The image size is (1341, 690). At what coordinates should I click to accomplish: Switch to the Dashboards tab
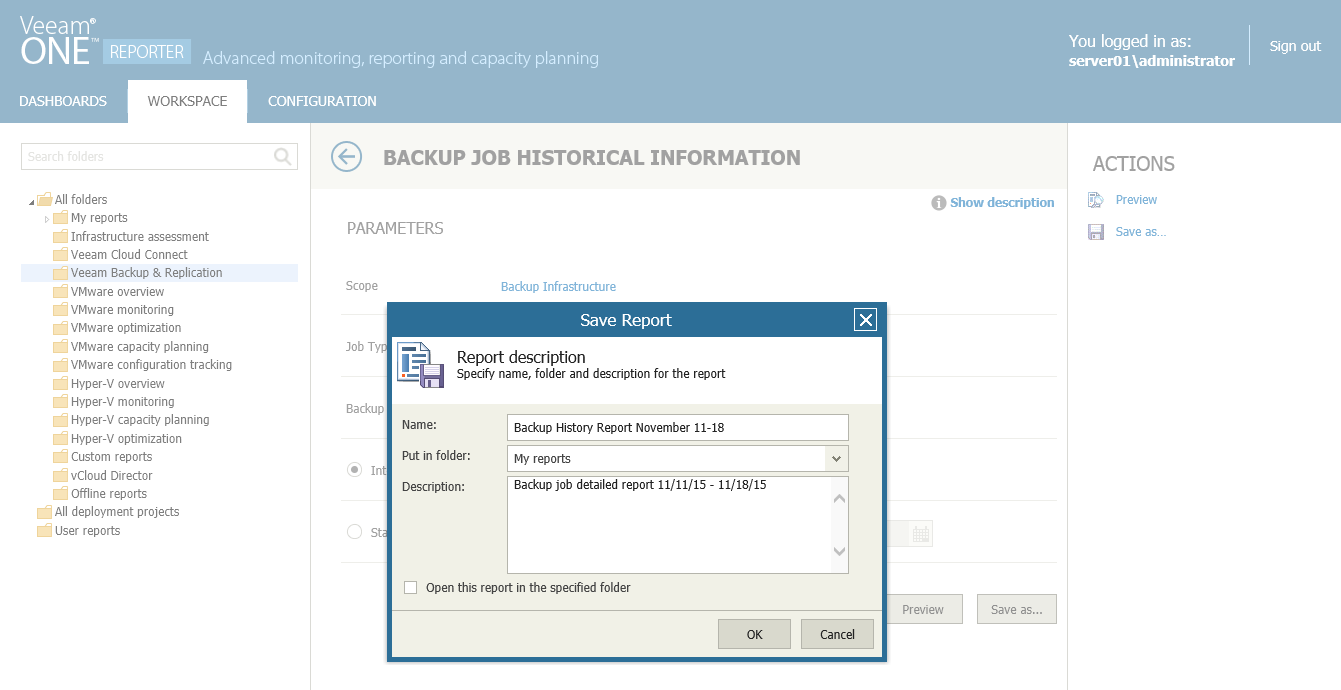[x=63, y=101]
